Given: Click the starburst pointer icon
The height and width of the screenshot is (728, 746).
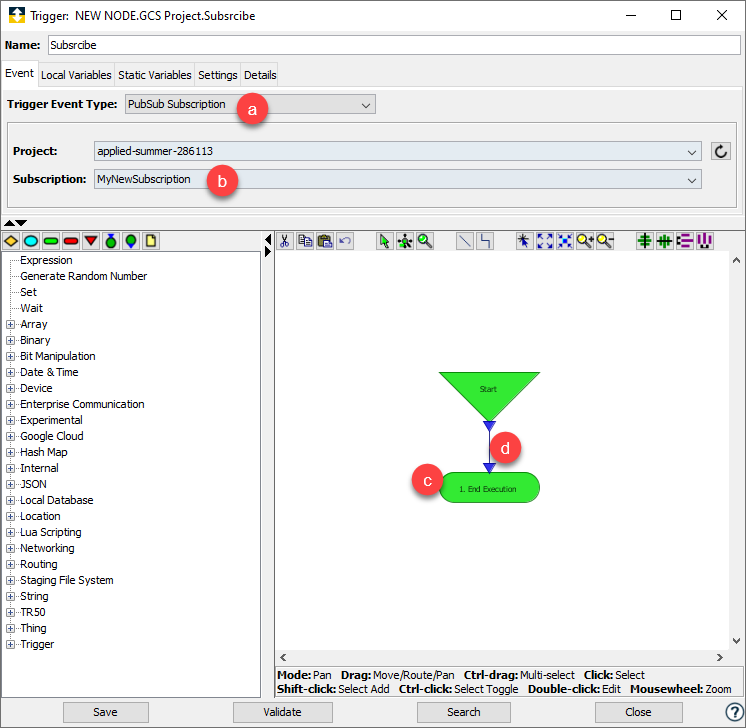Looking at the screenshot, I should pyautogui.click(x=524, y=241).
